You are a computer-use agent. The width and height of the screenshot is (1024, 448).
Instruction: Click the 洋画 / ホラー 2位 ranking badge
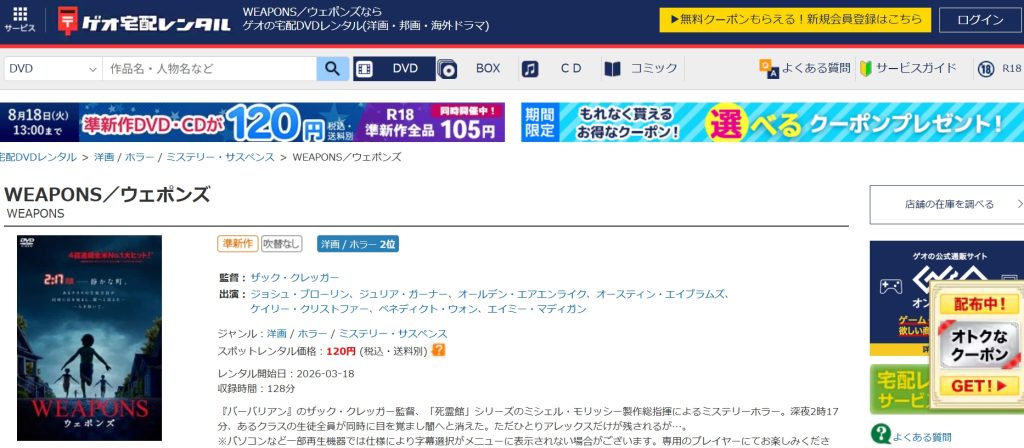pyautogui.click(x=358, y=244)
